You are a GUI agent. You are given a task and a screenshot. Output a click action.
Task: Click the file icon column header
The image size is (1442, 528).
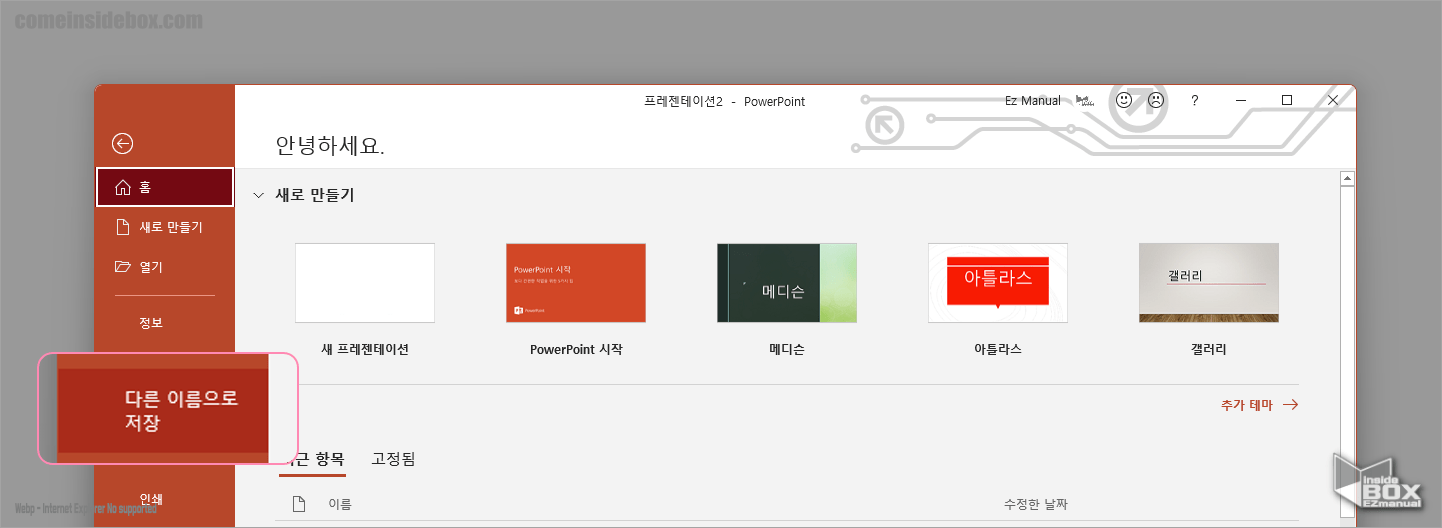click(x=298, y=504)
